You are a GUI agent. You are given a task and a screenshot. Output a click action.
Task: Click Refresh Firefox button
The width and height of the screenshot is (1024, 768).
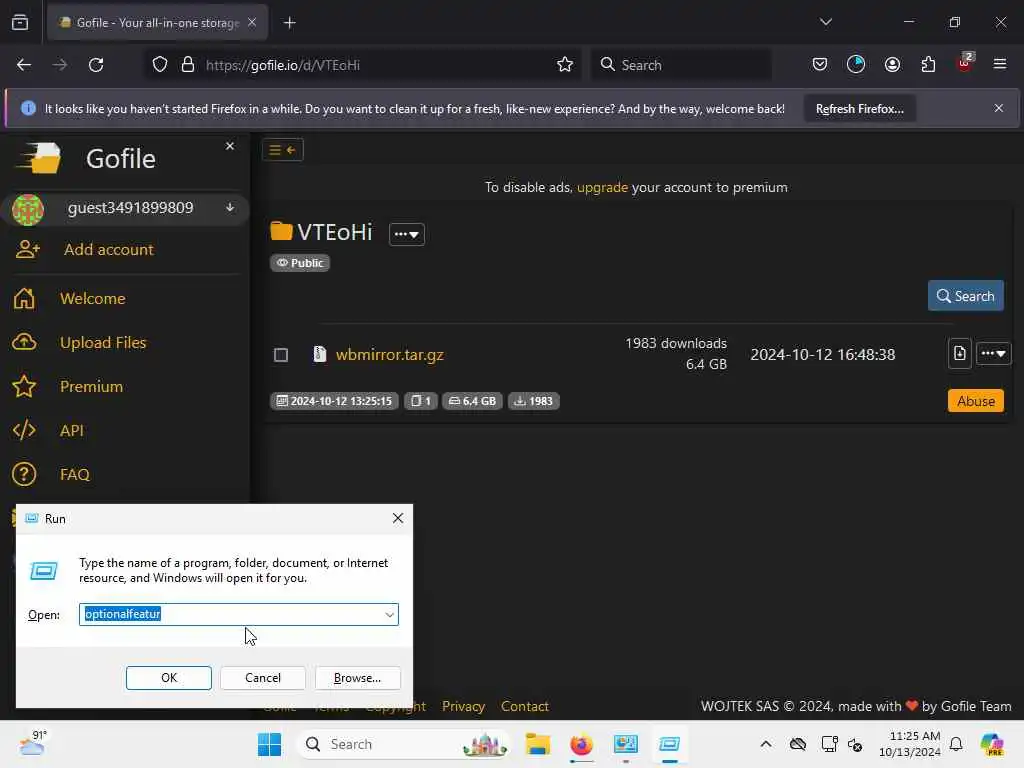(859, 109)
